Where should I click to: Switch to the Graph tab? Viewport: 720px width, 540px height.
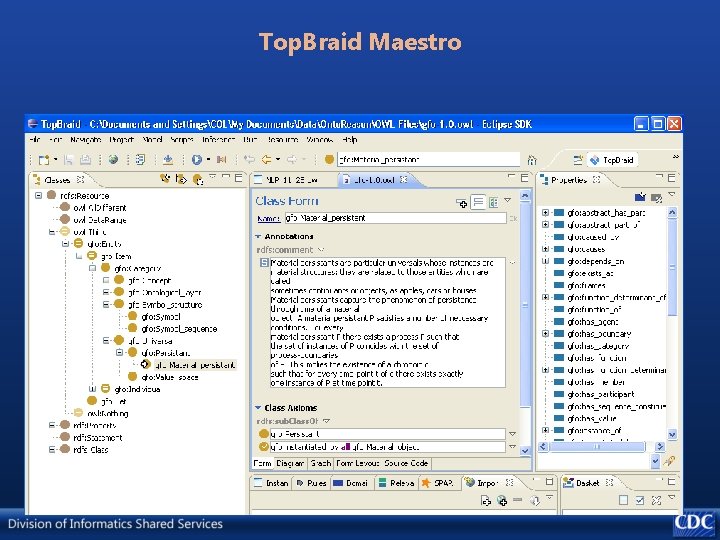coord(321,463)
